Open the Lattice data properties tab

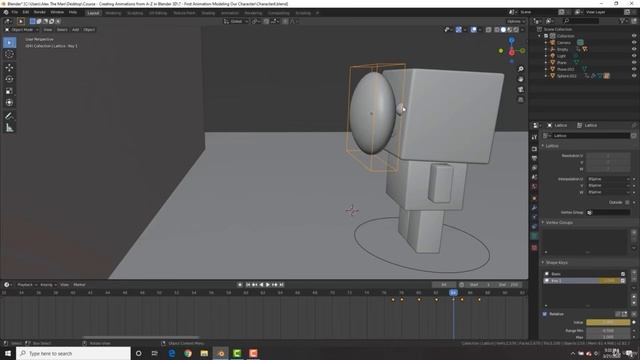point(534,236)
